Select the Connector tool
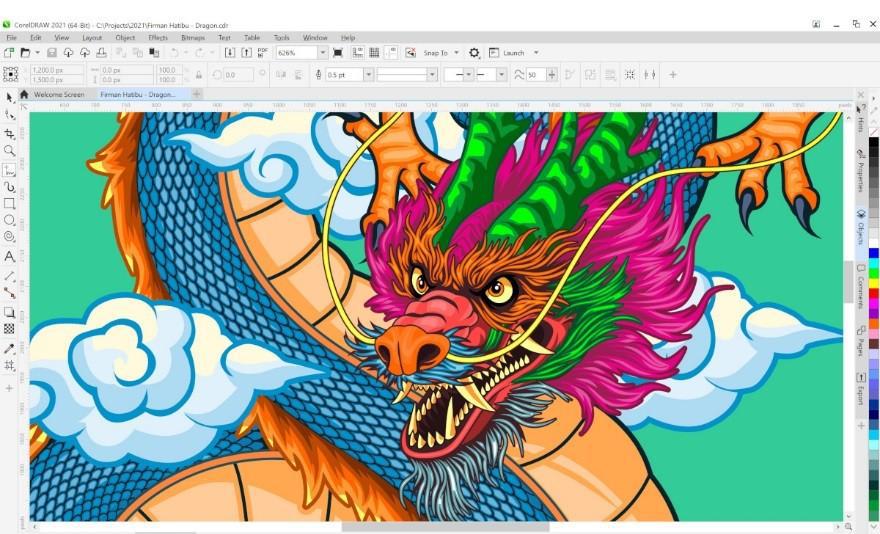The height and width of the screenshot is (534, 880). pos(9,293)
